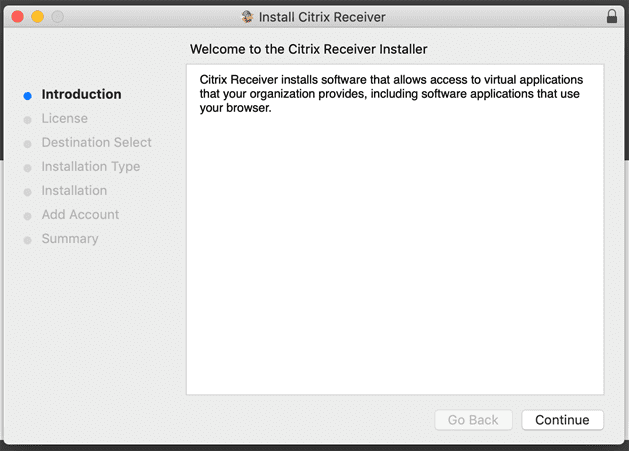Click the blue Introduction step bullet
This screenshot has width=629, height=451.
click(x=27, y=95)
